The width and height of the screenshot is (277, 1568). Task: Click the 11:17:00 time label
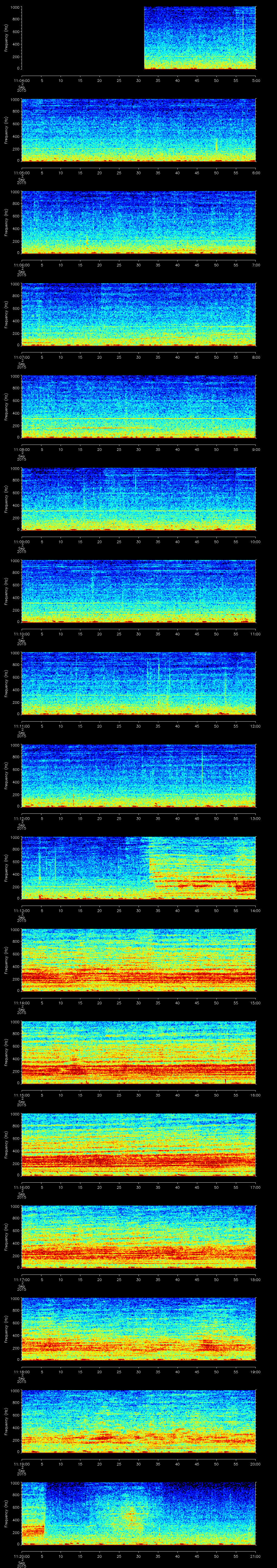pyautogui.click(x=21, y=1279)
